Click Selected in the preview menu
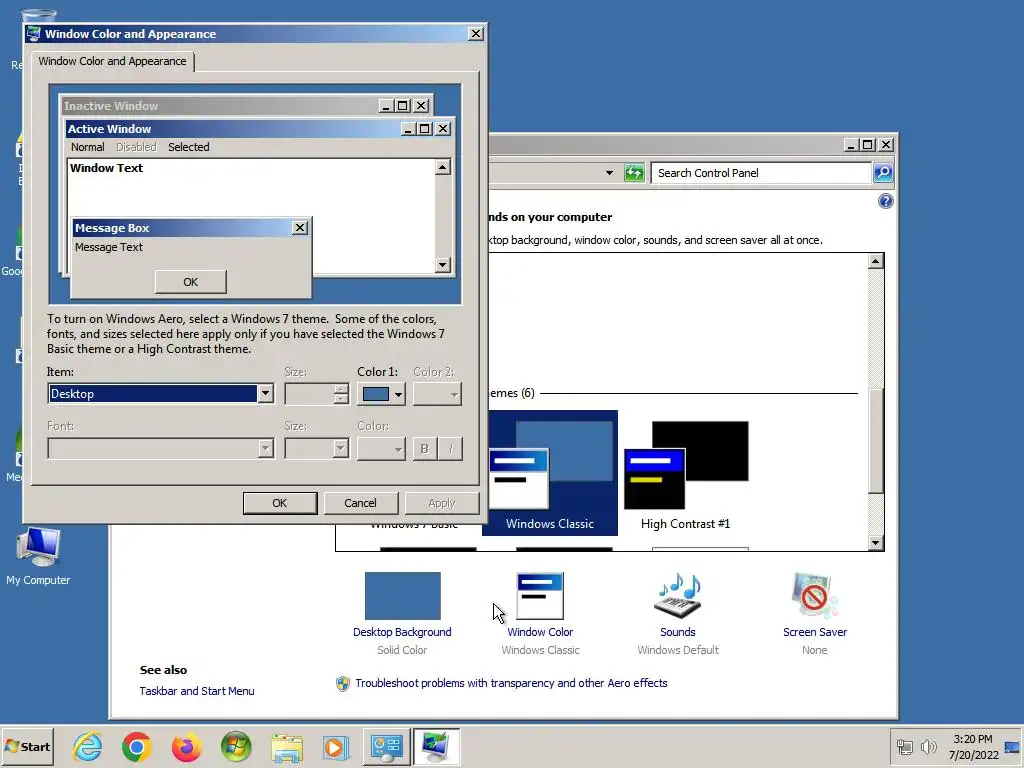This screenshot has width=1024, height=768. pos(189,147)
